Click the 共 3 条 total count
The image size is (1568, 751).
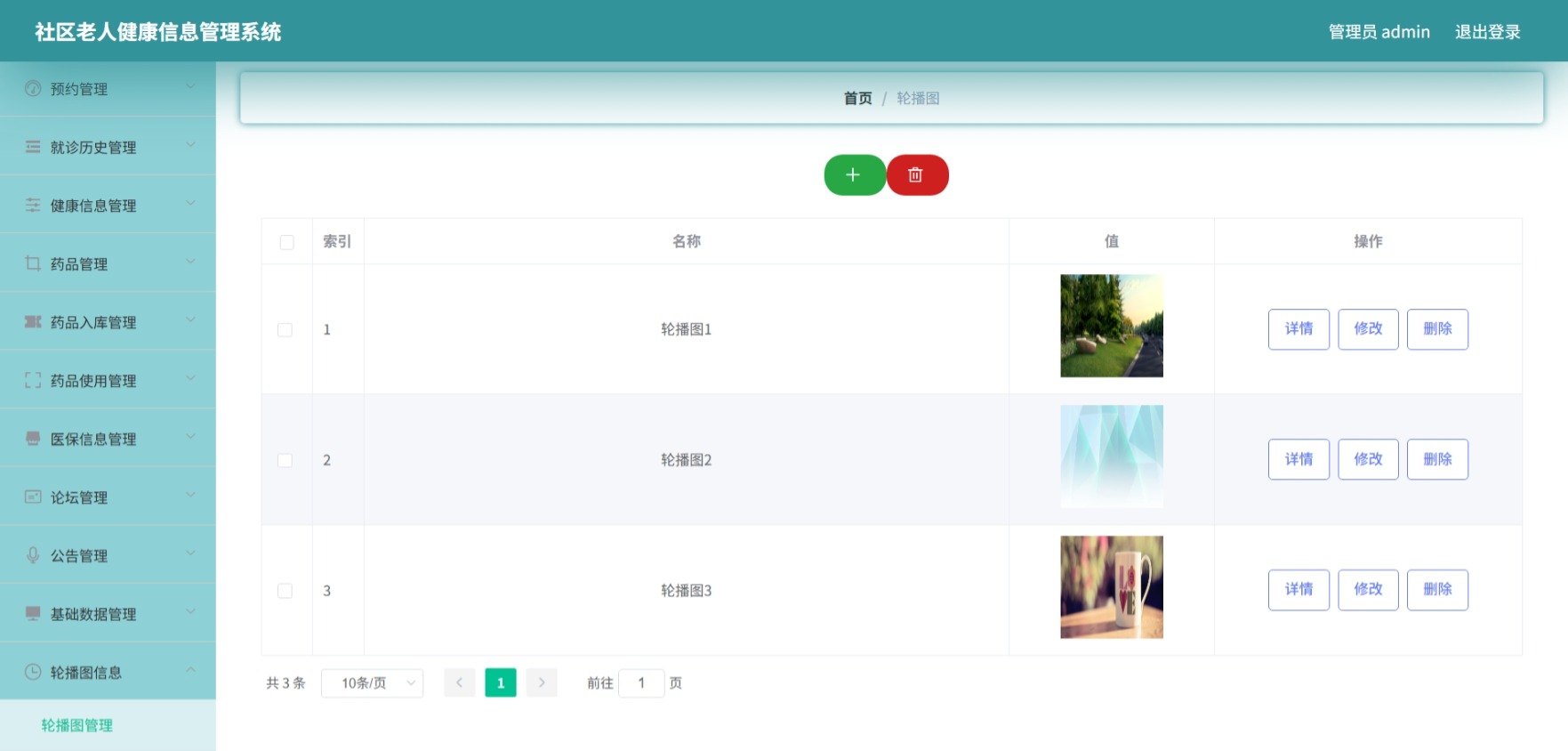coord(285,682)
